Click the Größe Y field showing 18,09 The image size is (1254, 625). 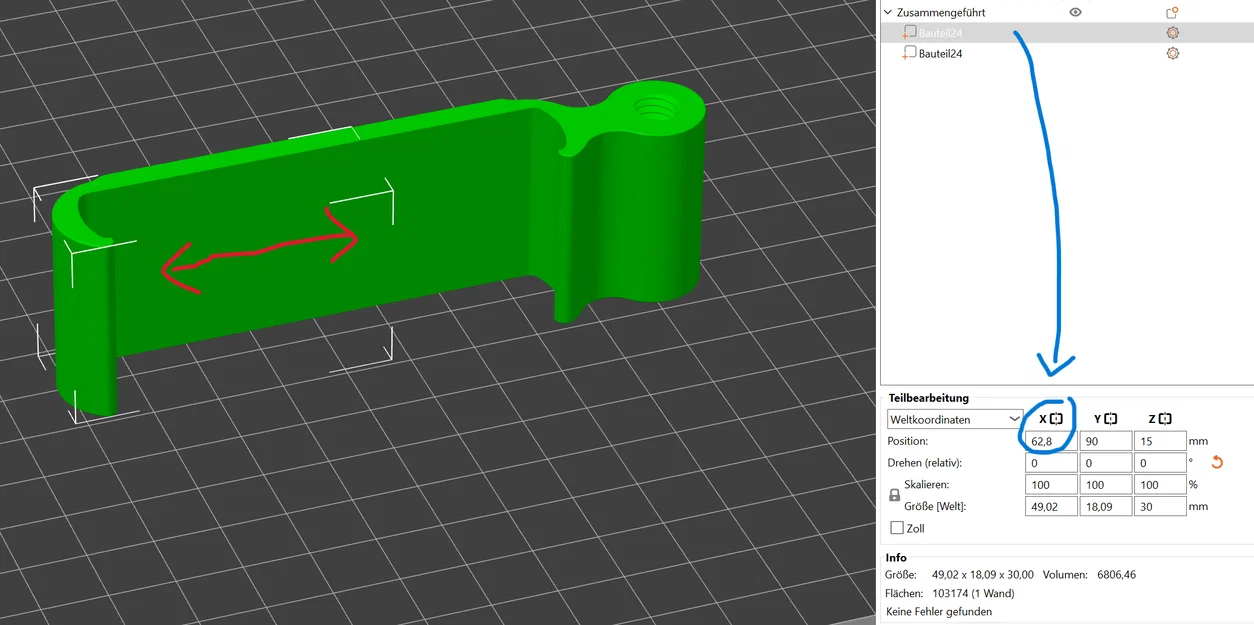(x=1105, y=507)
